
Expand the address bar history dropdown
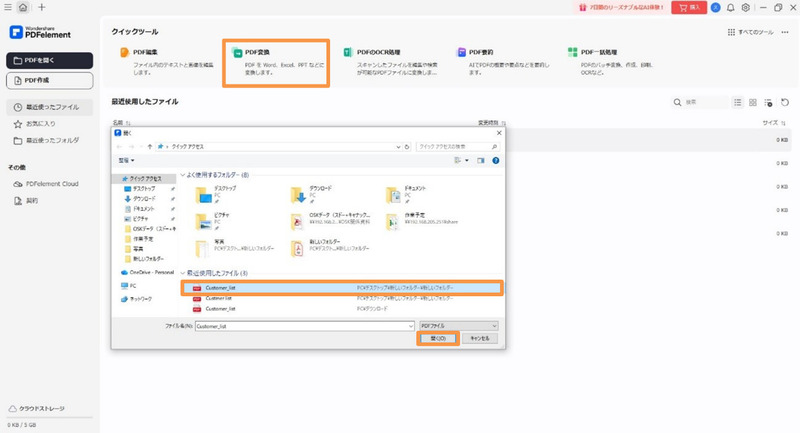[x=398, y=147]
